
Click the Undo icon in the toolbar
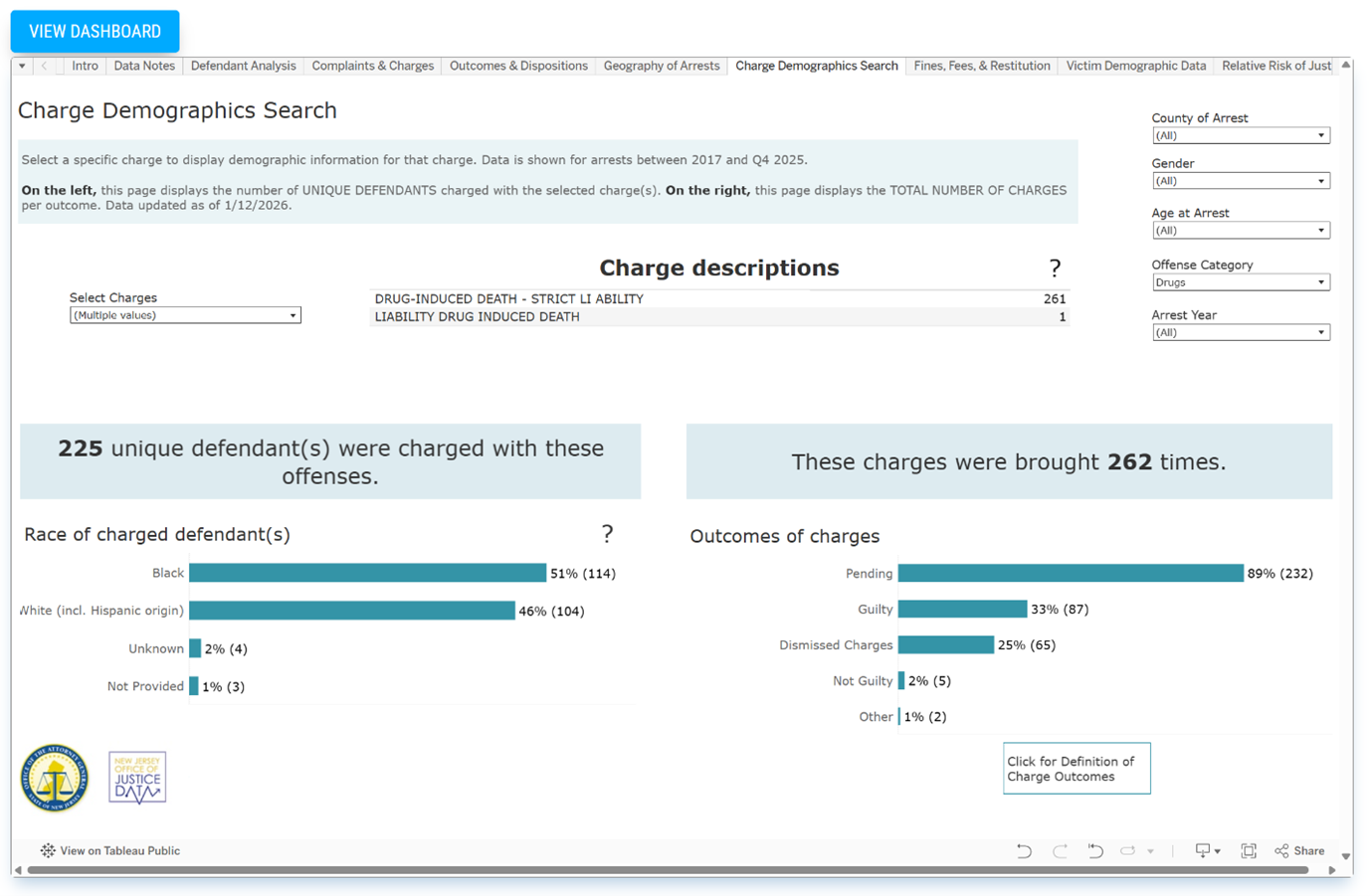tap(1024, 851)
